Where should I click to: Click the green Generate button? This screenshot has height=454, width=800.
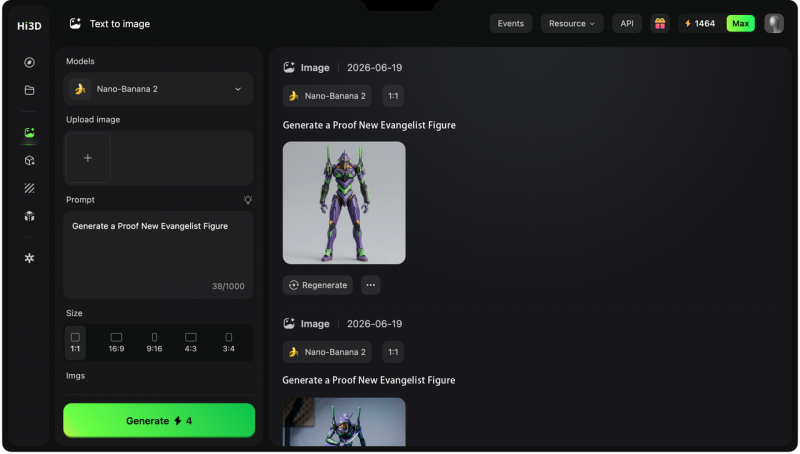tap(159, 420)
